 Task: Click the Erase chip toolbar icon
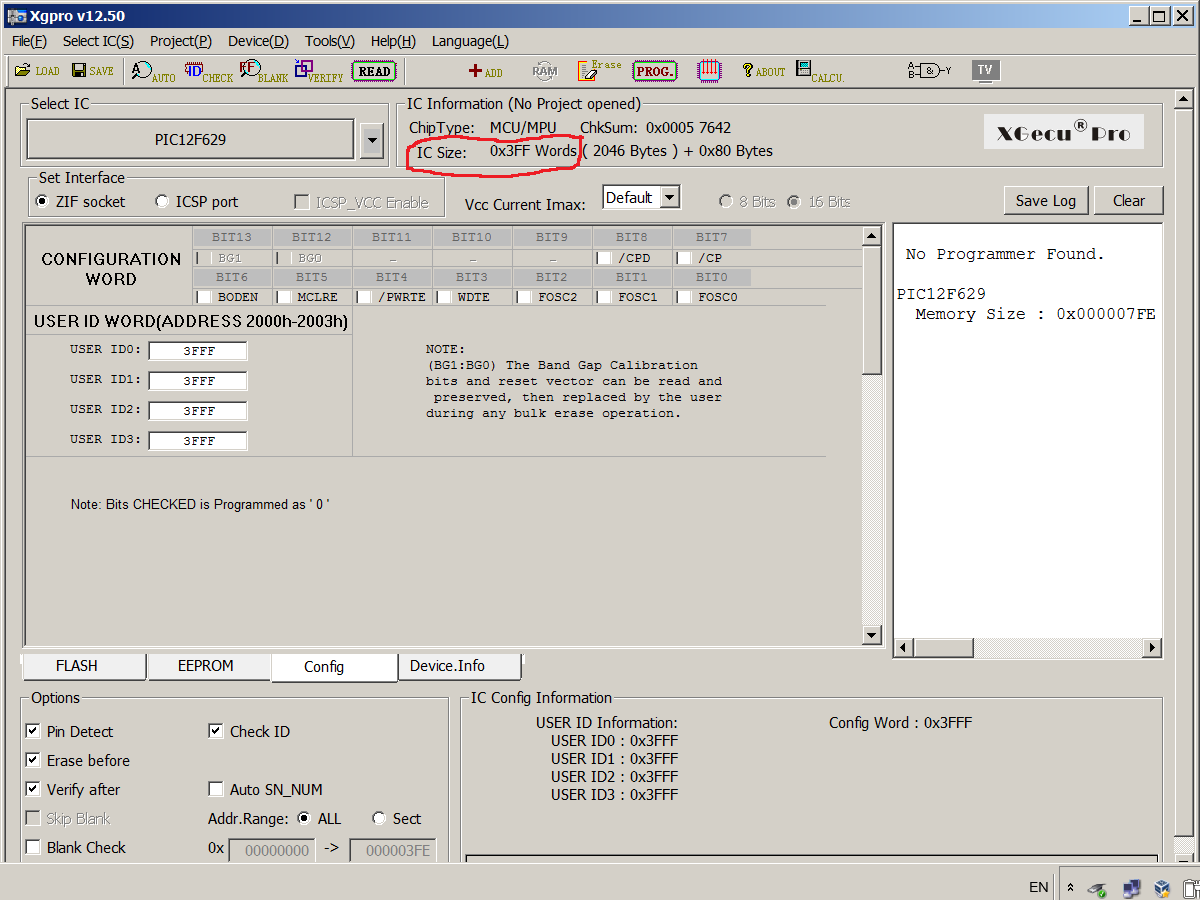[x=599, y=71]
